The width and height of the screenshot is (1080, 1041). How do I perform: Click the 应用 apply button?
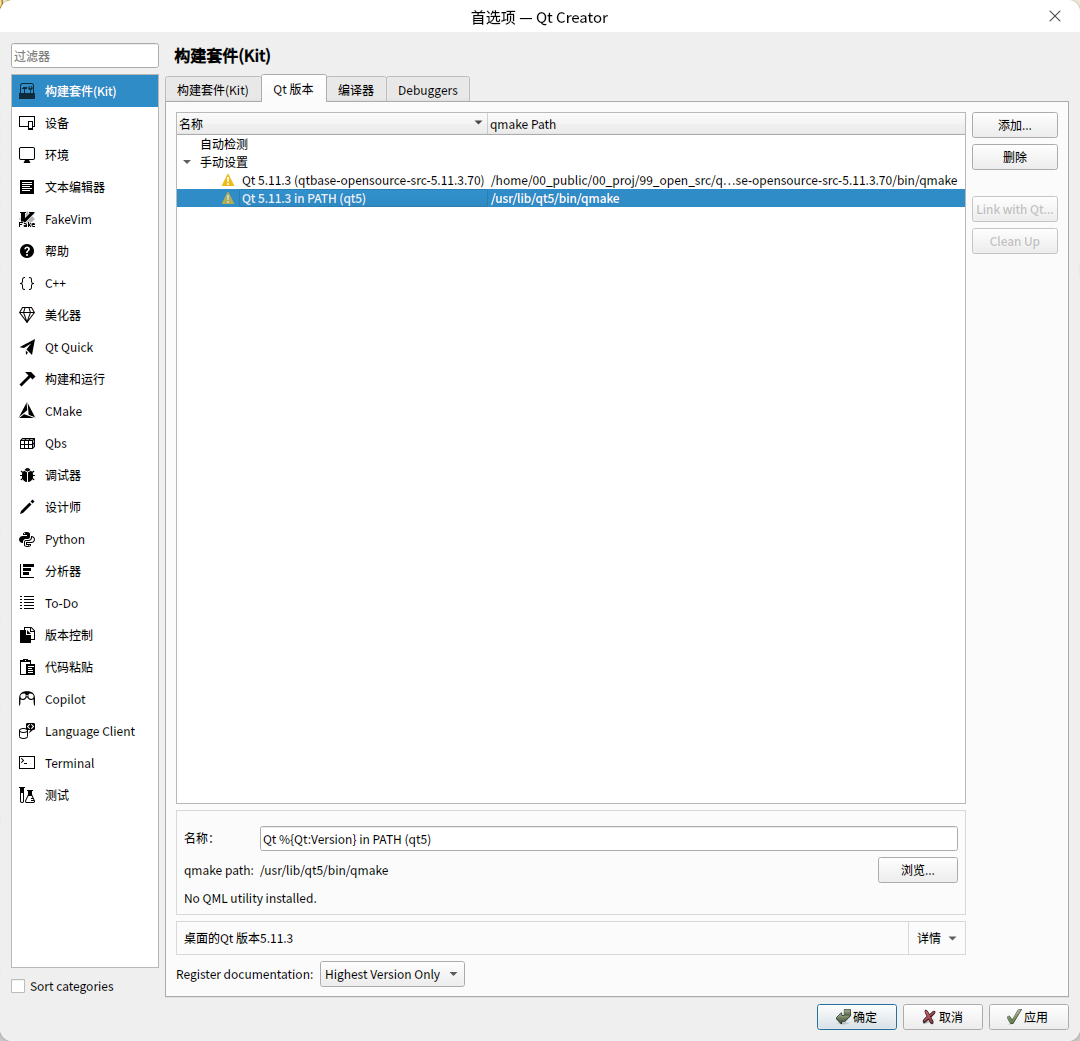tap(1028, 1017)
